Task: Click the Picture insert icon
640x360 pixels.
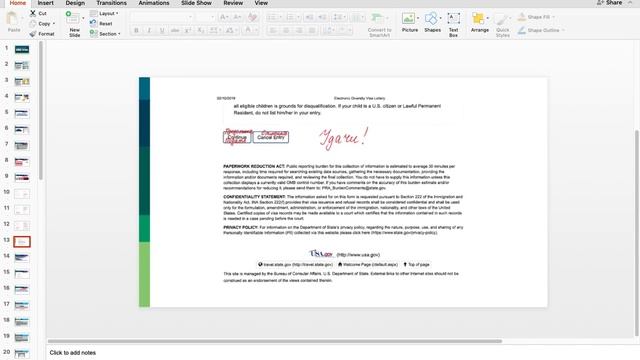Action: [408, 18]
